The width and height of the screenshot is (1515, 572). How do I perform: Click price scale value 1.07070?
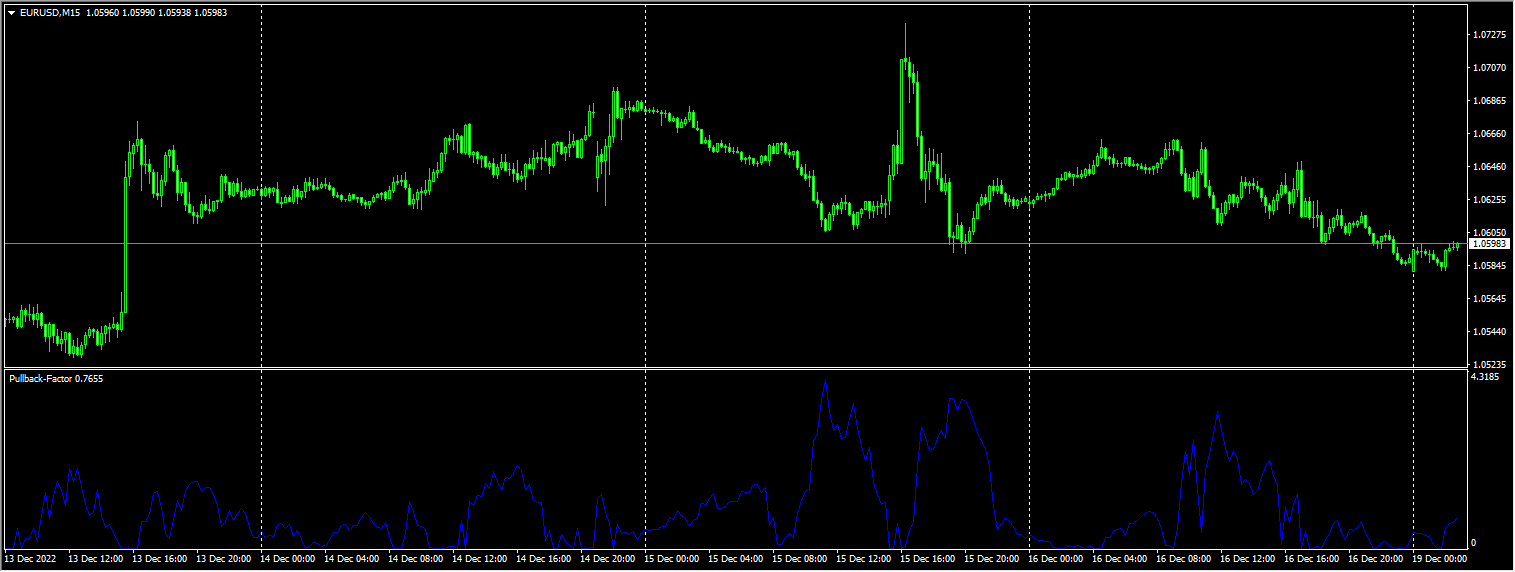tap(1489, 68)
